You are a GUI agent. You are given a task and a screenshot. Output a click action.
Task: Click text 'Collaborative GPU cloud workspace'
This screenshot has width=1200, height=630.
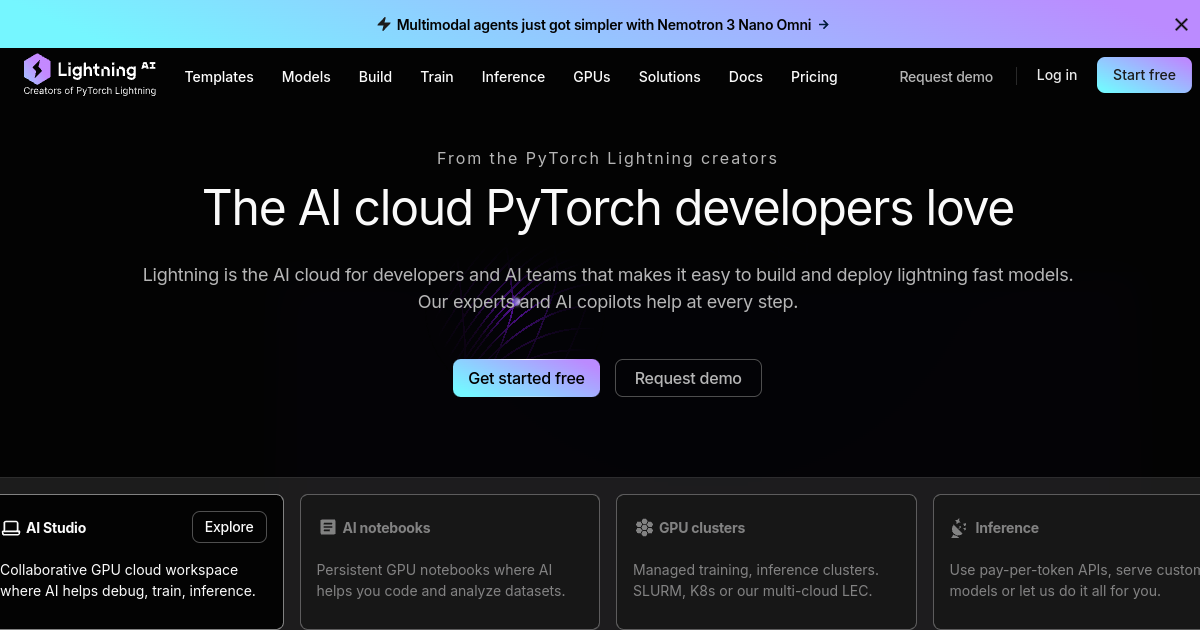[119, 570]
